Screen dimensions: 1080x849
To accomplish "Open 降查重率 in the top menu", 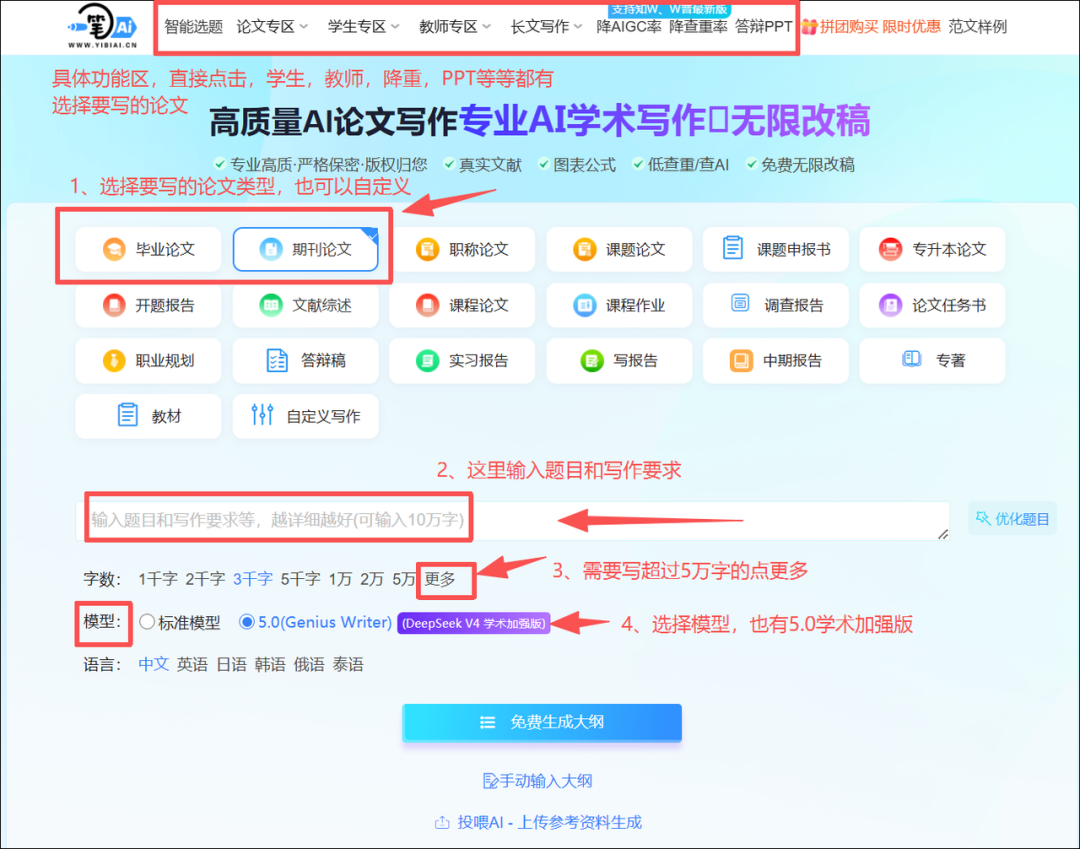I will (698, 27).
